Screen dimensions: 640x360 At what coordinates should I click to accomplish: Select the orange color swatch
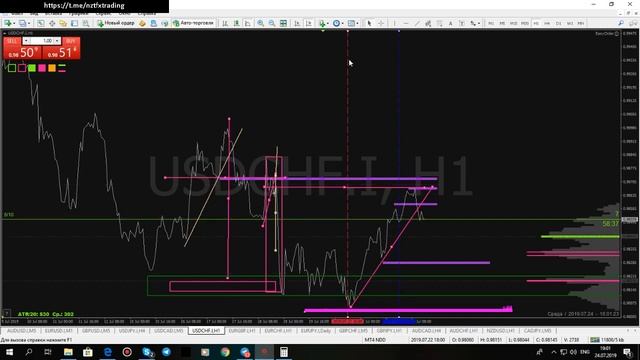click(52, 68)
